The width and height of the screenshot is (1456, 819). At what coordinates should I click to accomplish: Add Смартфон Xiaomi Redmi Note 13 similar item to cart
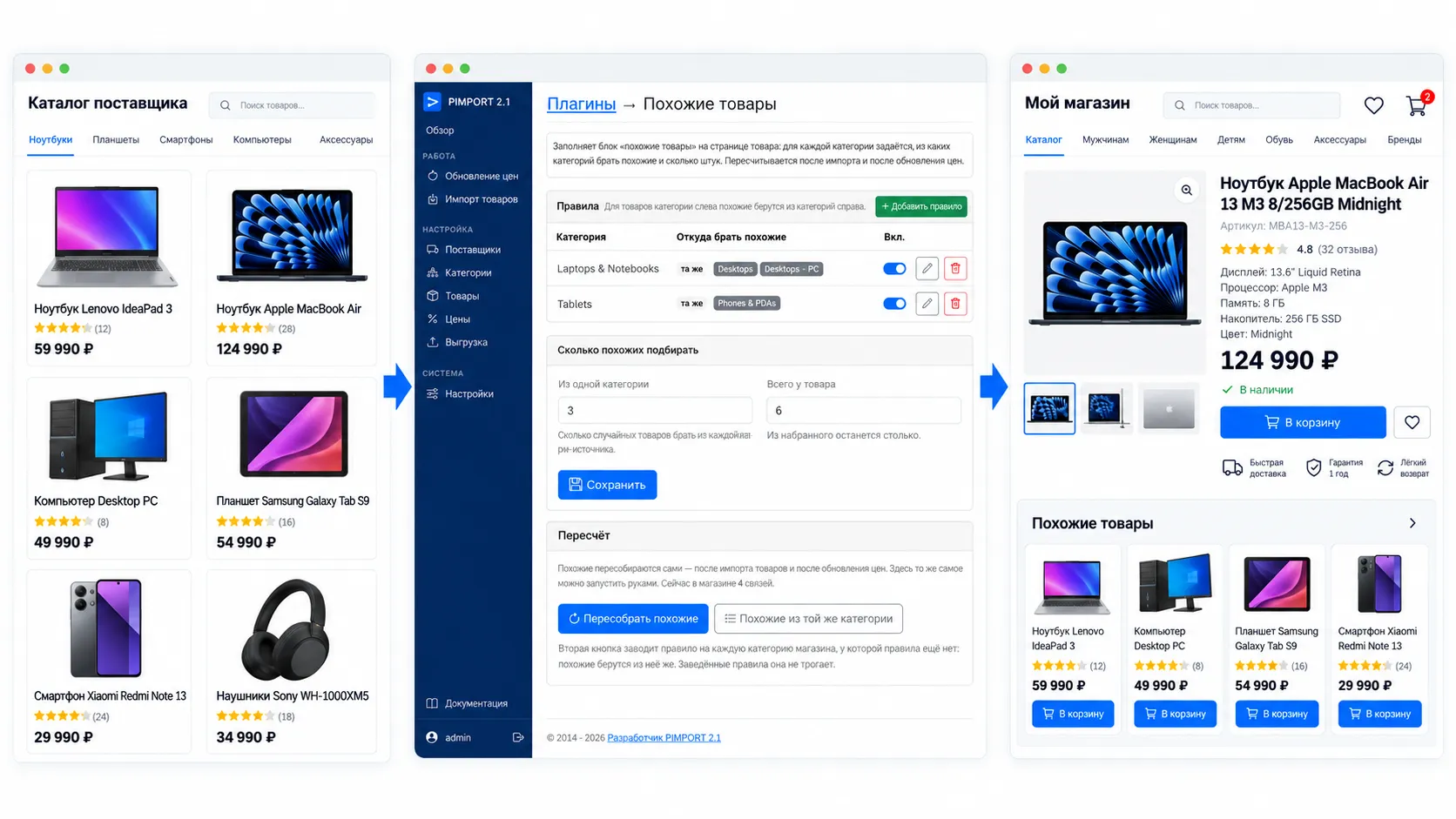(x=1379, y=714)
